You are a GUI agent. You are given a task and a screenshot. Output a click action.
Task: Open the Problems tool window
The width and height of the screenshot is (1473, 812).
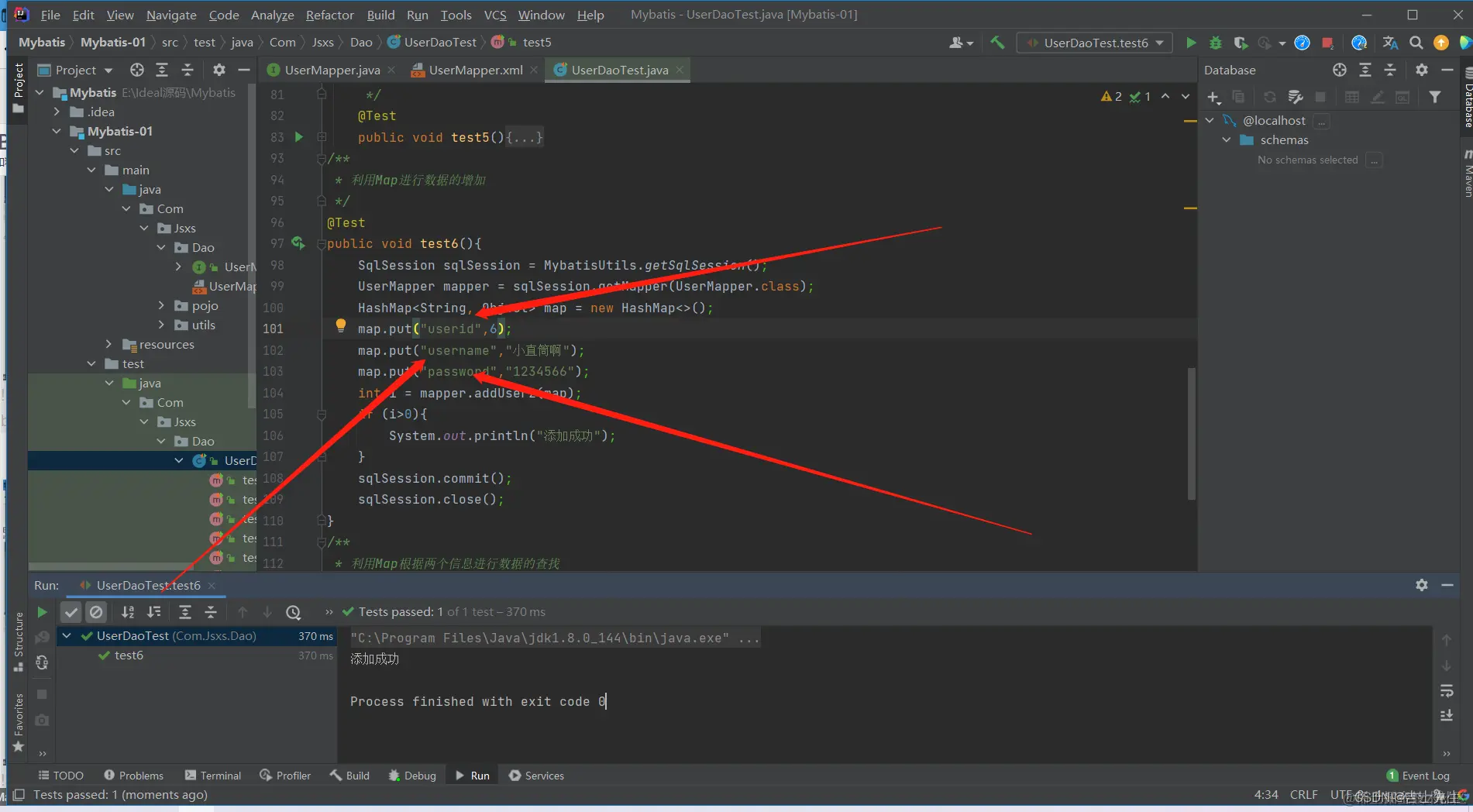tap(133, 776)
